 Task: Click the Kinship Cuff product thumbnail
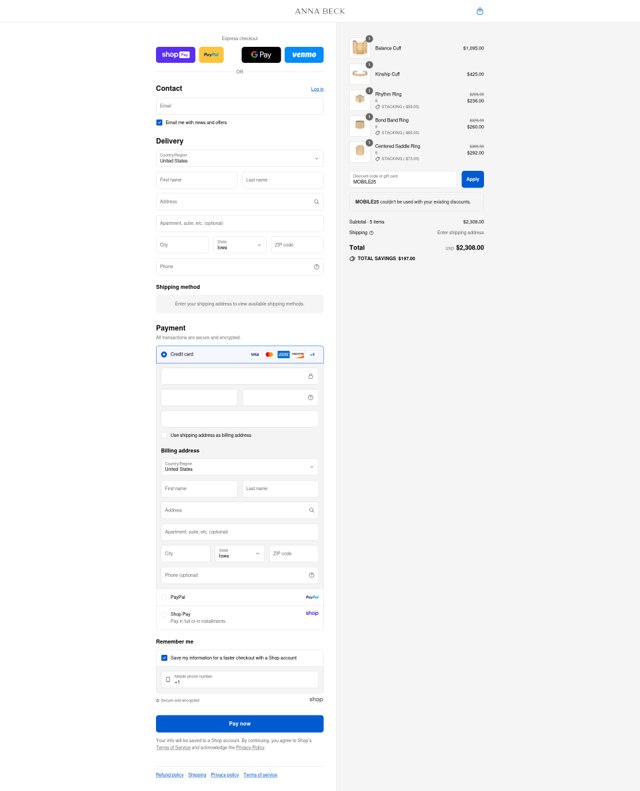[x=360, y=74]
